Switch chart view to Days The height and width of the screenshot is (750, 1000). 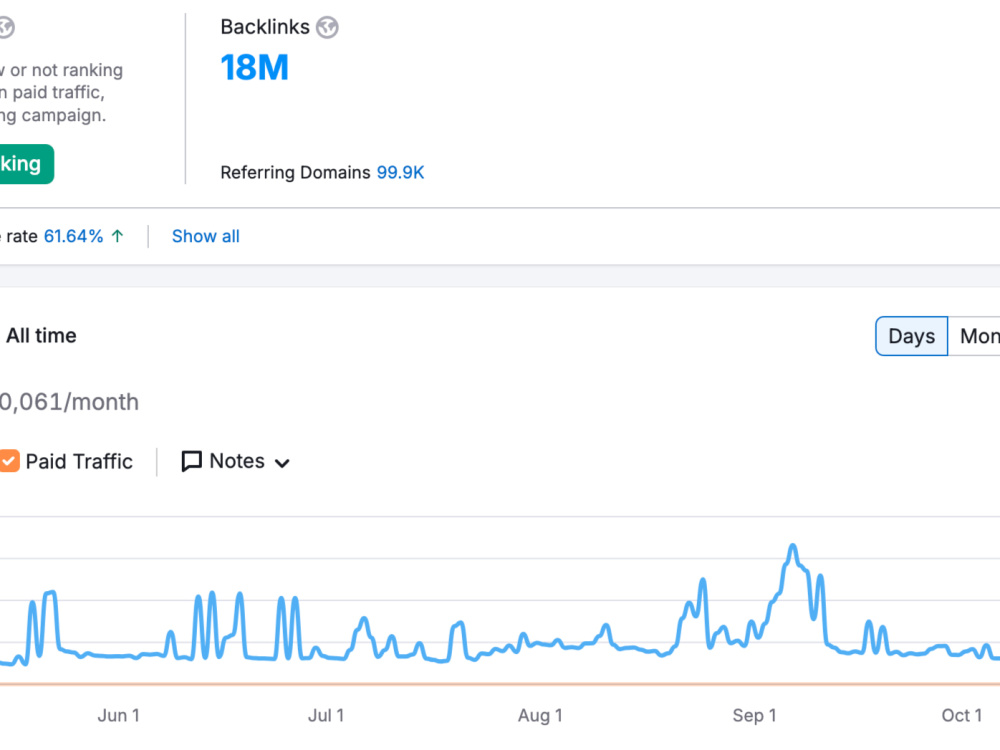911,336
